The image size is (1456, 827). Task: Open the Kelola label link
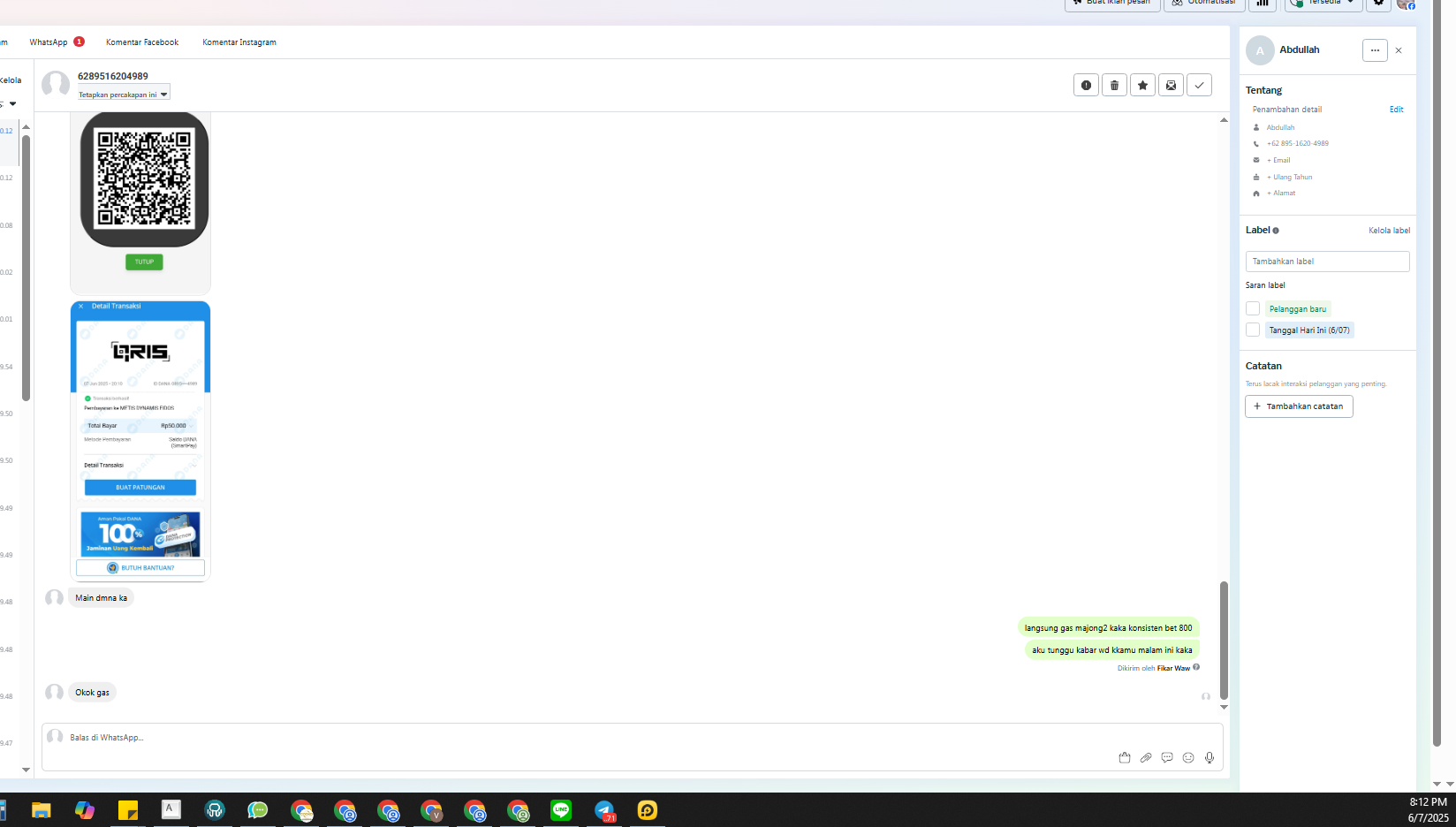tap(1389, 231)
